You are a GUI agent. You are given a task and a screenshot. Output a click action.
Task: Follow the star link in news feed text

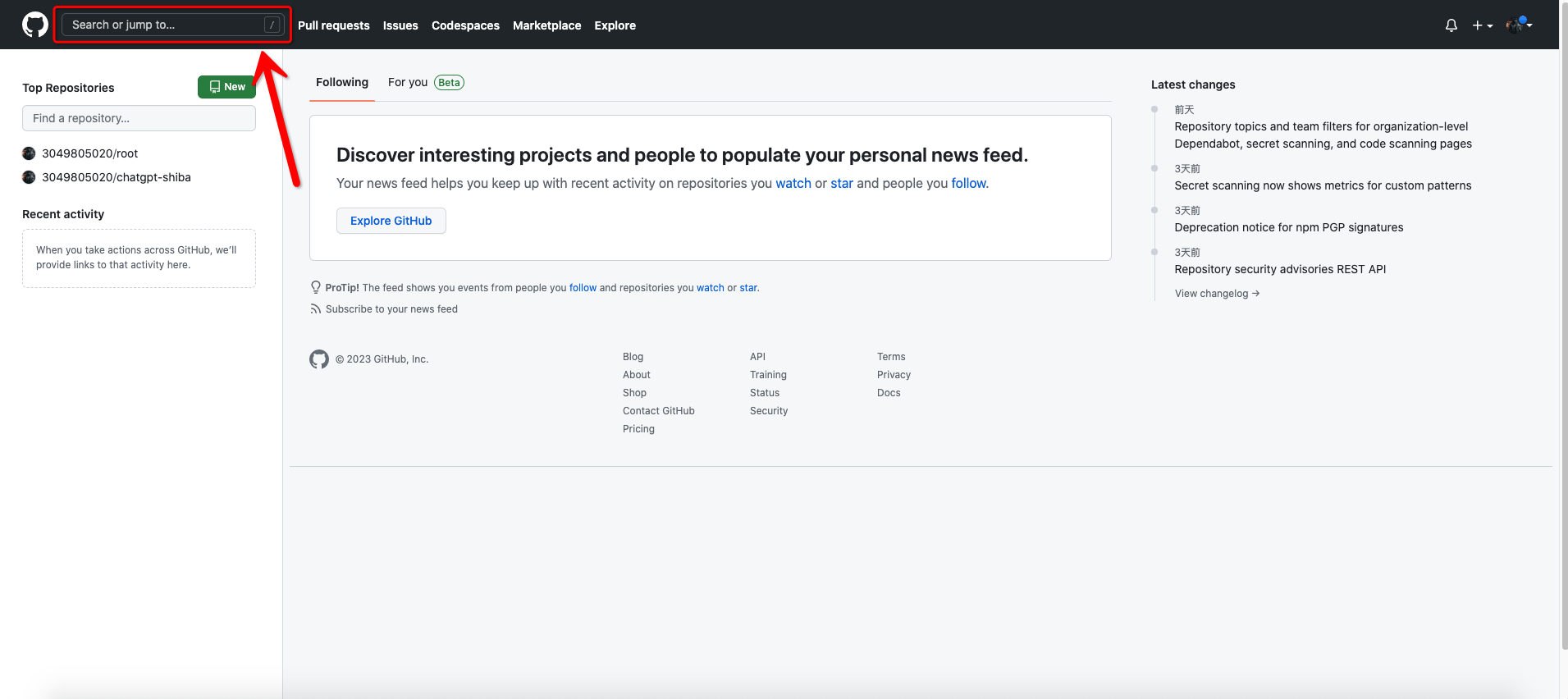[842, 183]
